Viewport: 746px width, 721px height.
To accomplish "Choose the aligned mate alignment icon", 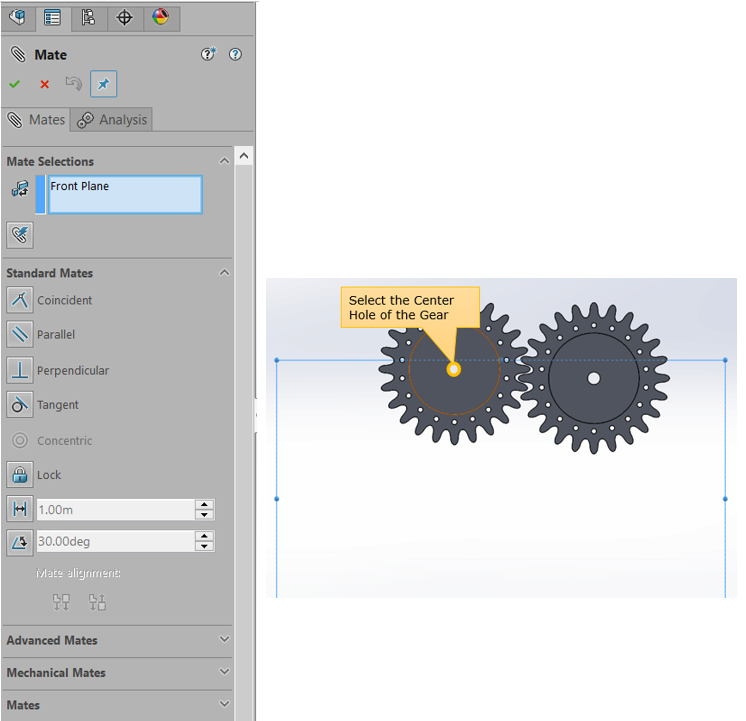I will [61, 602].
